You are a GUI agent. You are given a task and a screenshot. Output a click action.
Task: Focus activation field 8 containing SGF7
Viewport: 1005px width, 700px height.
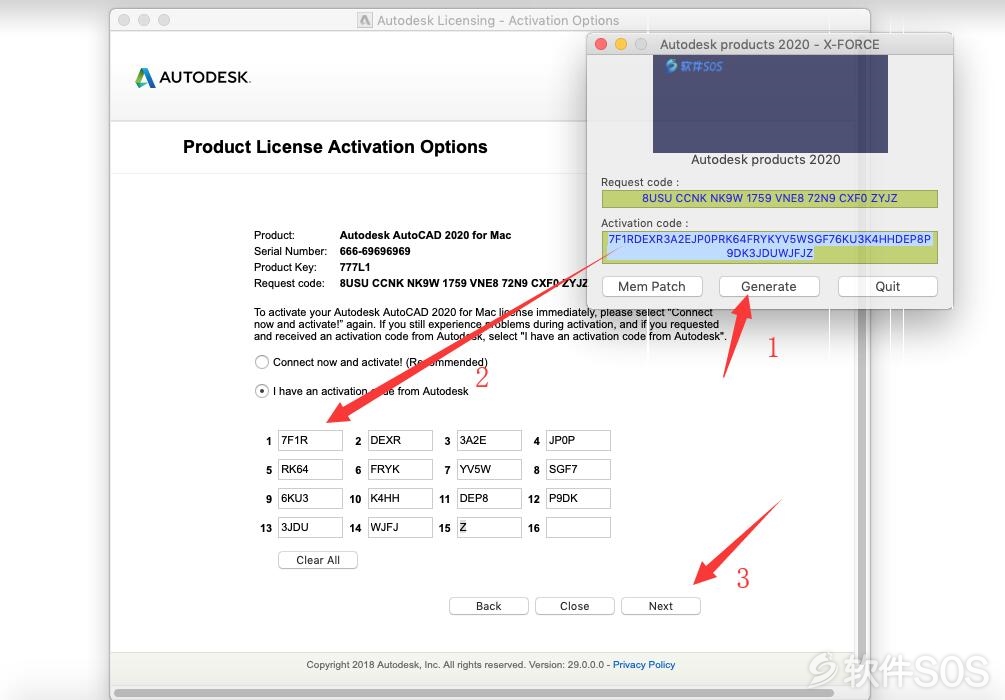578,469
